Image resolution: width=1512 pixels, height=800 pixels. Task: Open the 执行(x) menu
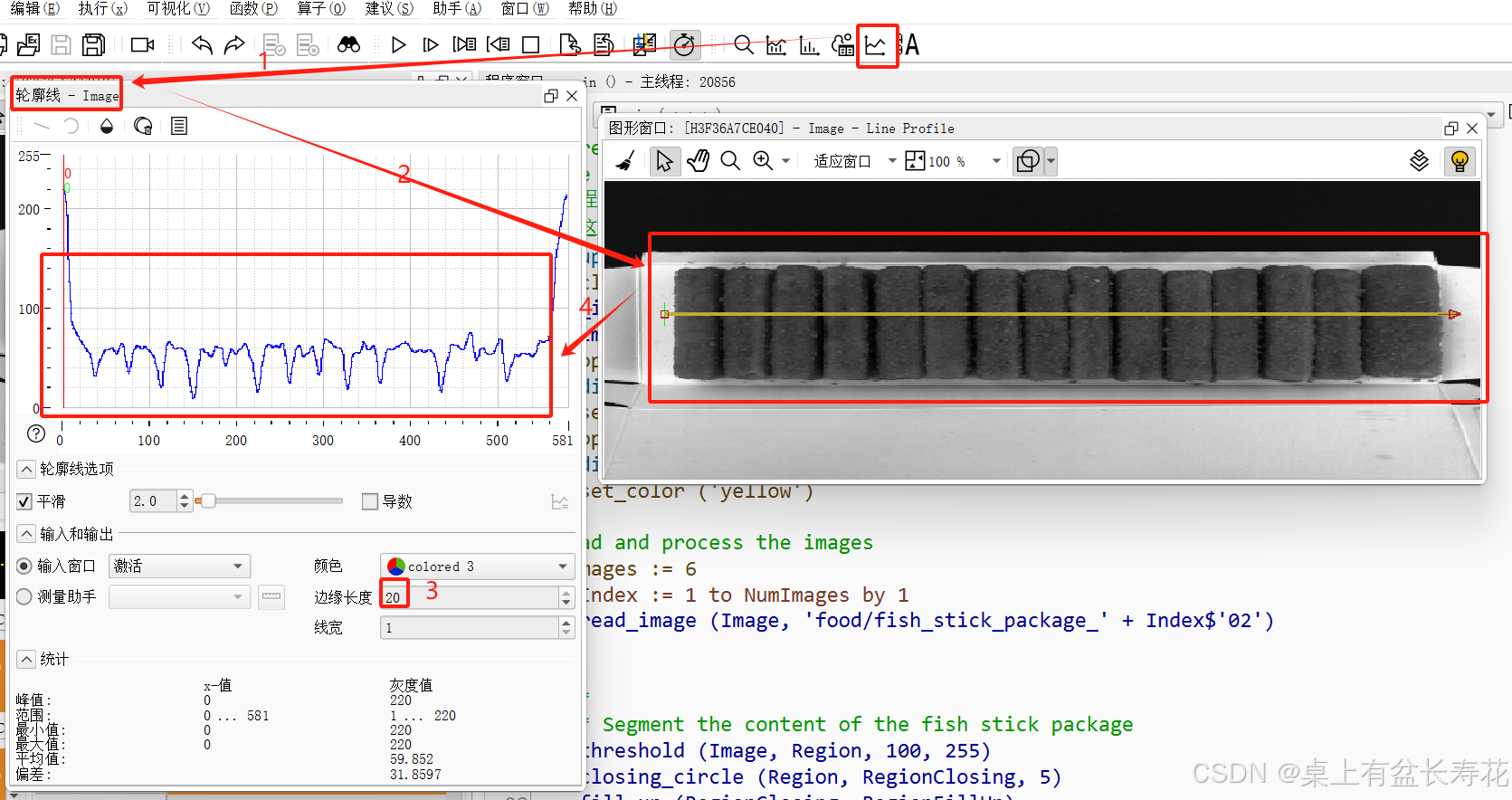[x=103, y=9]
